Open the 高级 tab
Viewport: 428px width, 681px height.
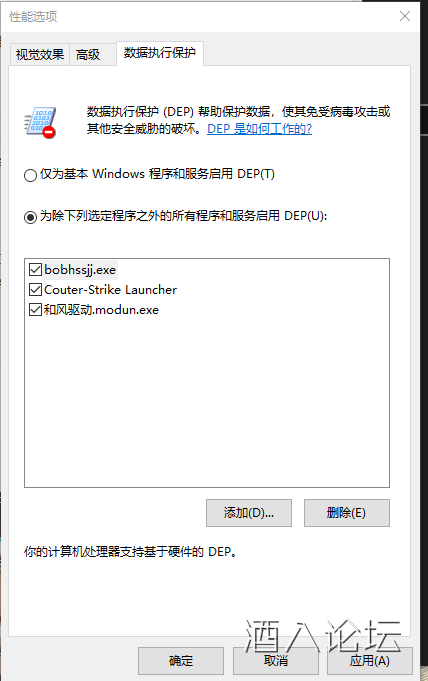point(88,54)
